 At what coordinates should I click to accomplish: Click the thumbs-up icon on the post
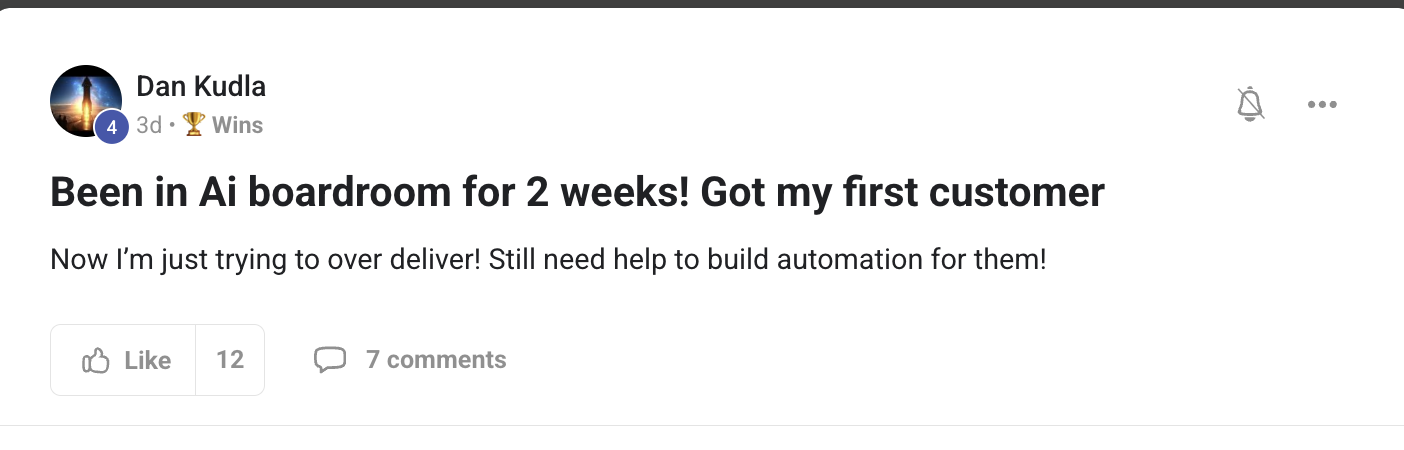pos(95,360)
